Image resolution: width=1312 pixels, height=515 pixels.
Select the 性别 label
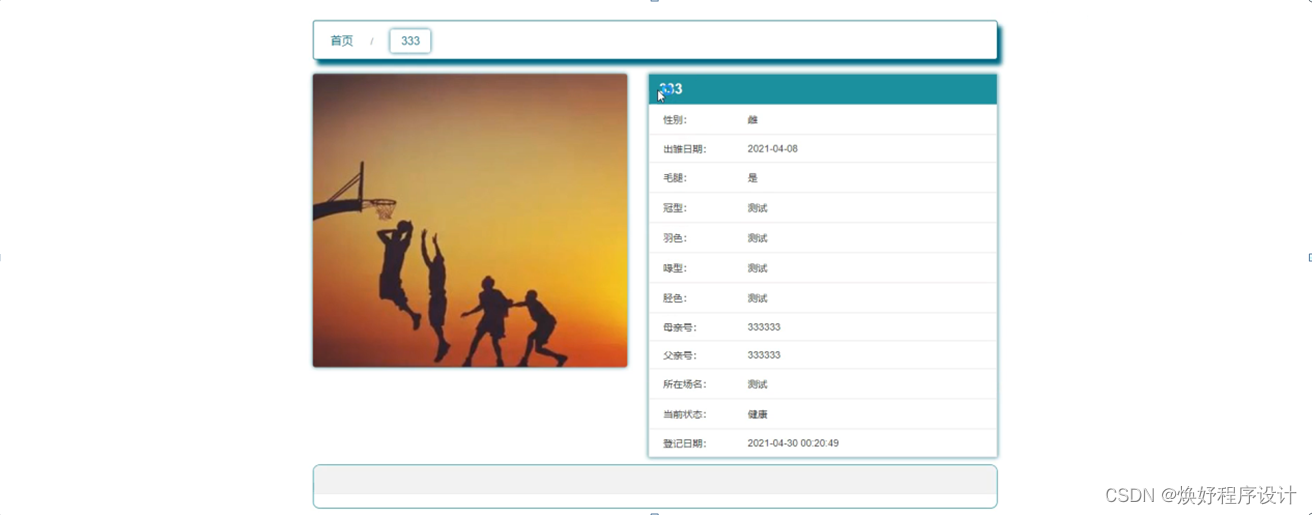coord(675,120)
